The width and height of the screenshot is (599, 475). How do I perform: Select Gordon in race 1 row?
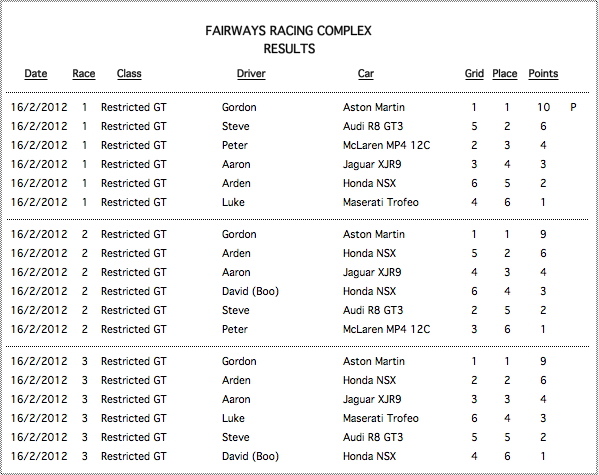click(239, 107)
